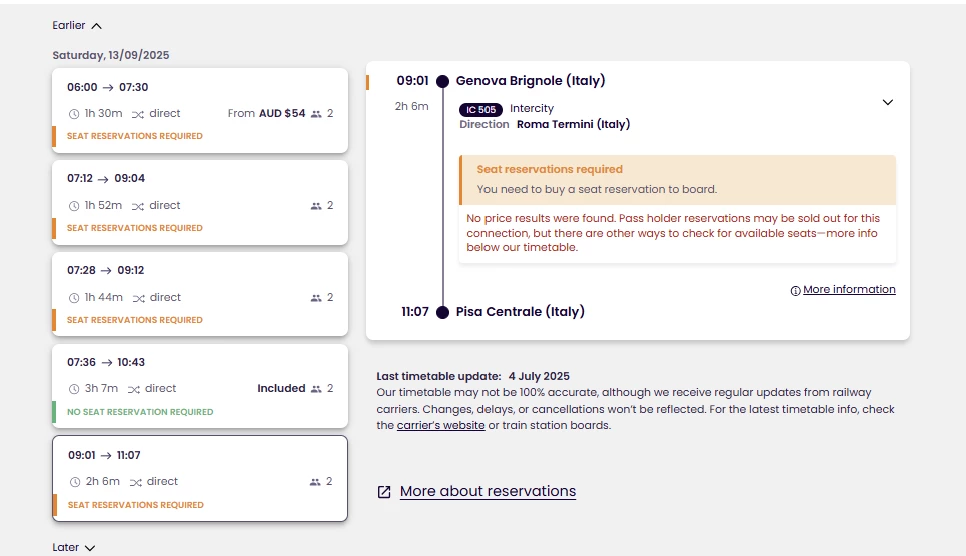Open the carrier's website link
Screen dimensions: 966x556
[440, 425]
